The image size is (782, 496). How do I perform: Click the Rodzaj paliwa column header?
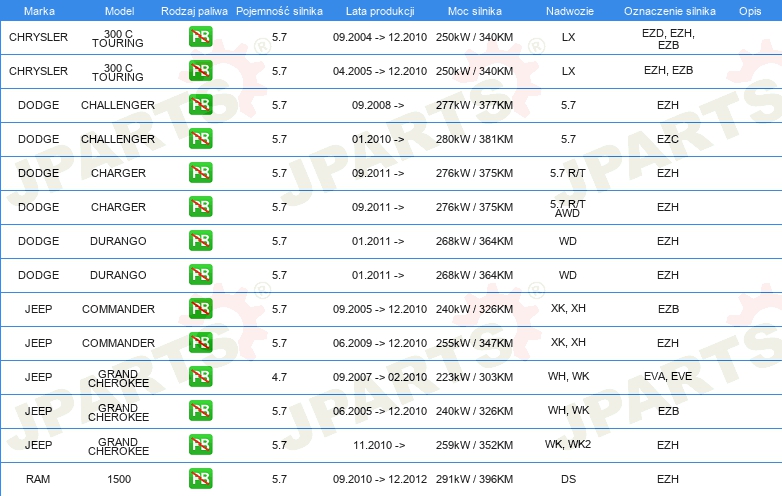tap(194, 9)
